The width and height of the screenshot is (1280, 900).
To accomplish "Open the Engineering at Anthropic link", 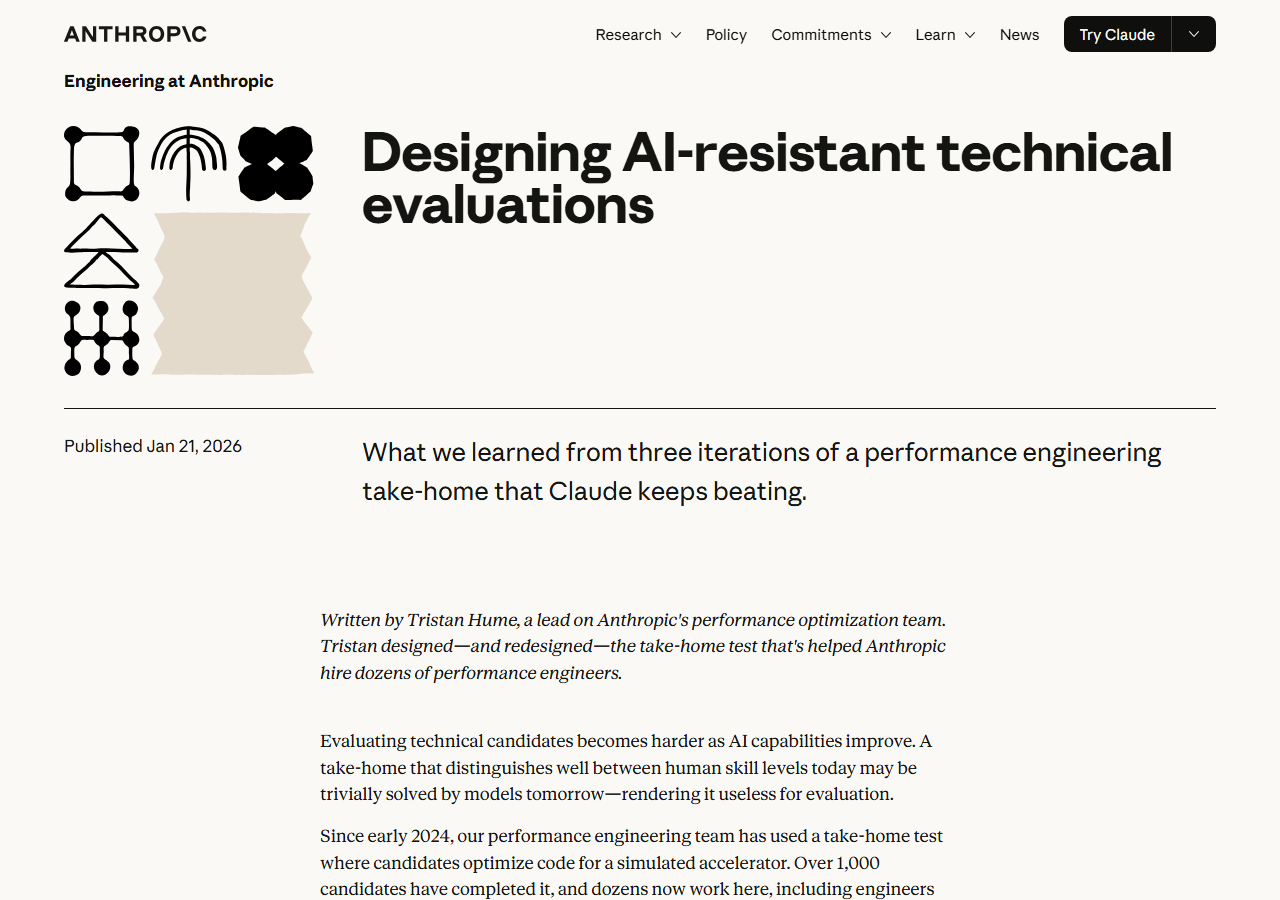I will 169,81.
